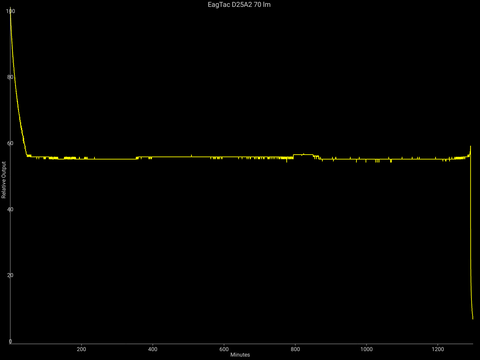
Task: Click the 0 tick on the y-axis
Action: tap(10, 341)
